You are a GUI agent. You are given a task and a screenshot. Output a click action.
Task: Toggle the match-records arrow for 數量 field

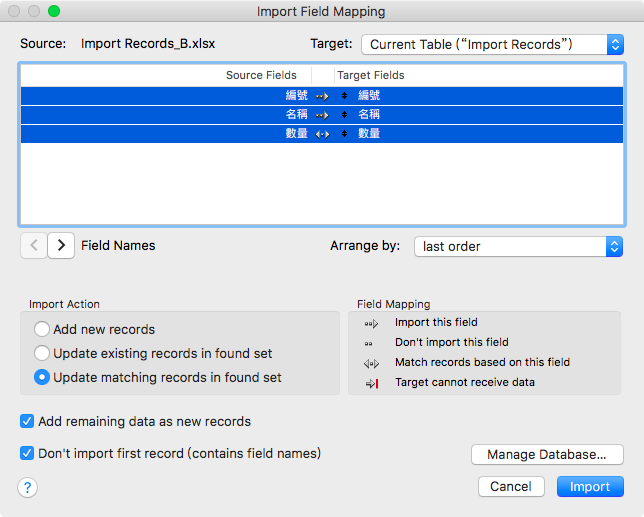pyautogui.click(x=322, y=134)
